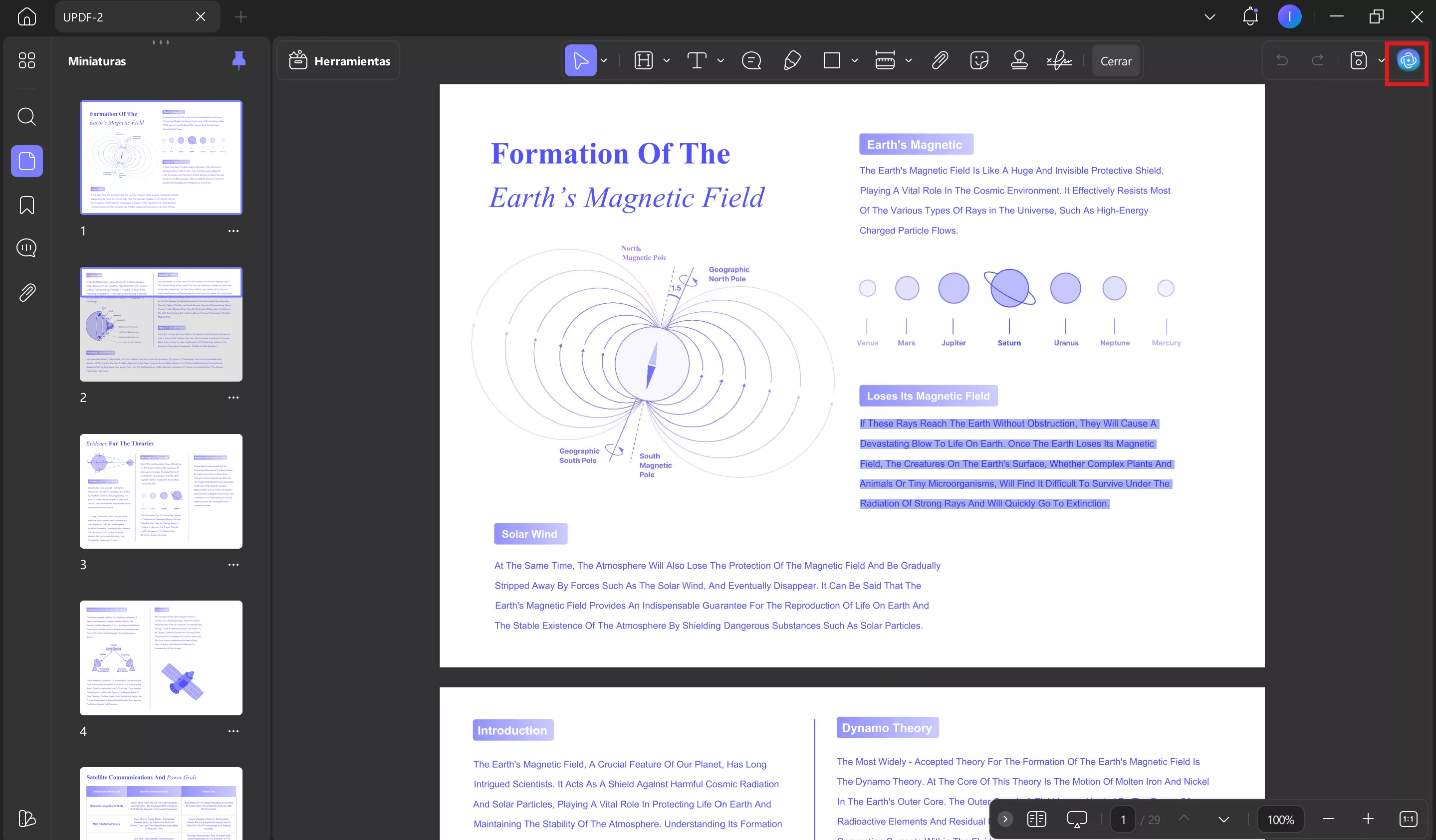Open the tab list chevron in title bar

coord(1209,16)
